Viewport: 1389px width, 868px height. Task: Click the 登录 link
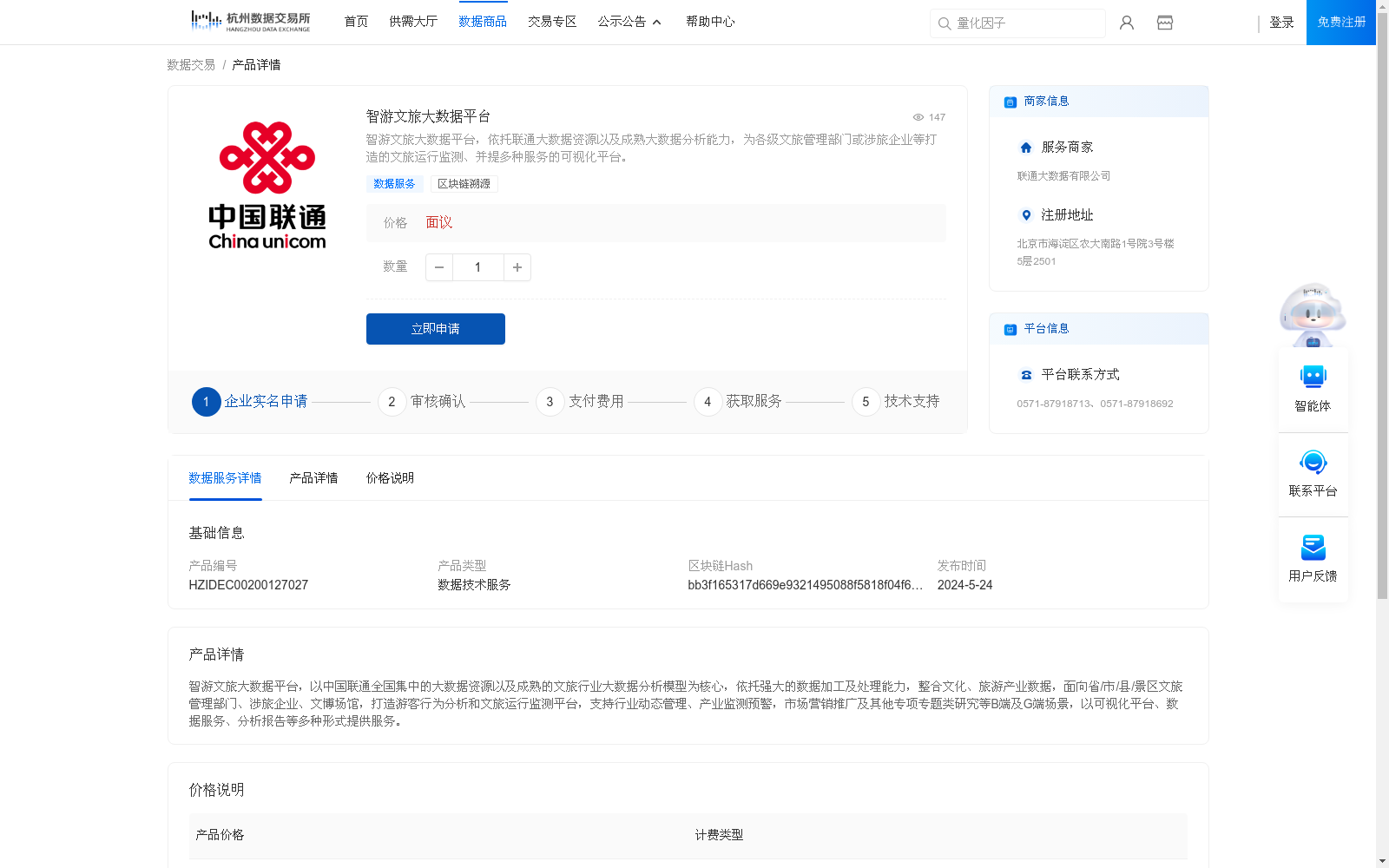click(x=1281, y=23)
